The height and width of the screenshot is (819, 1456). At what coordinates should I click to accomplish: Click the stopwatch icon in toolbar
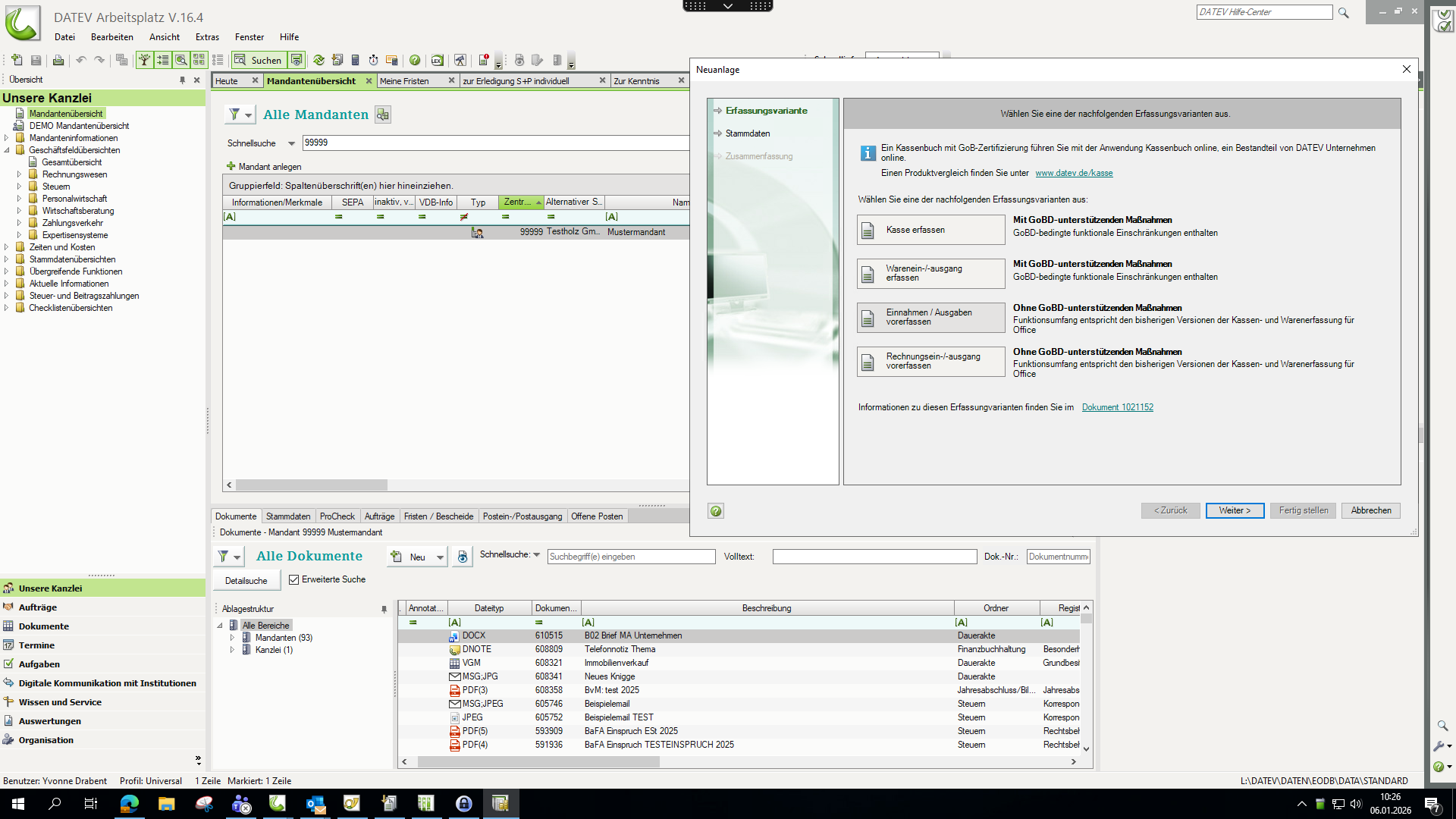(x=373, y=60)
